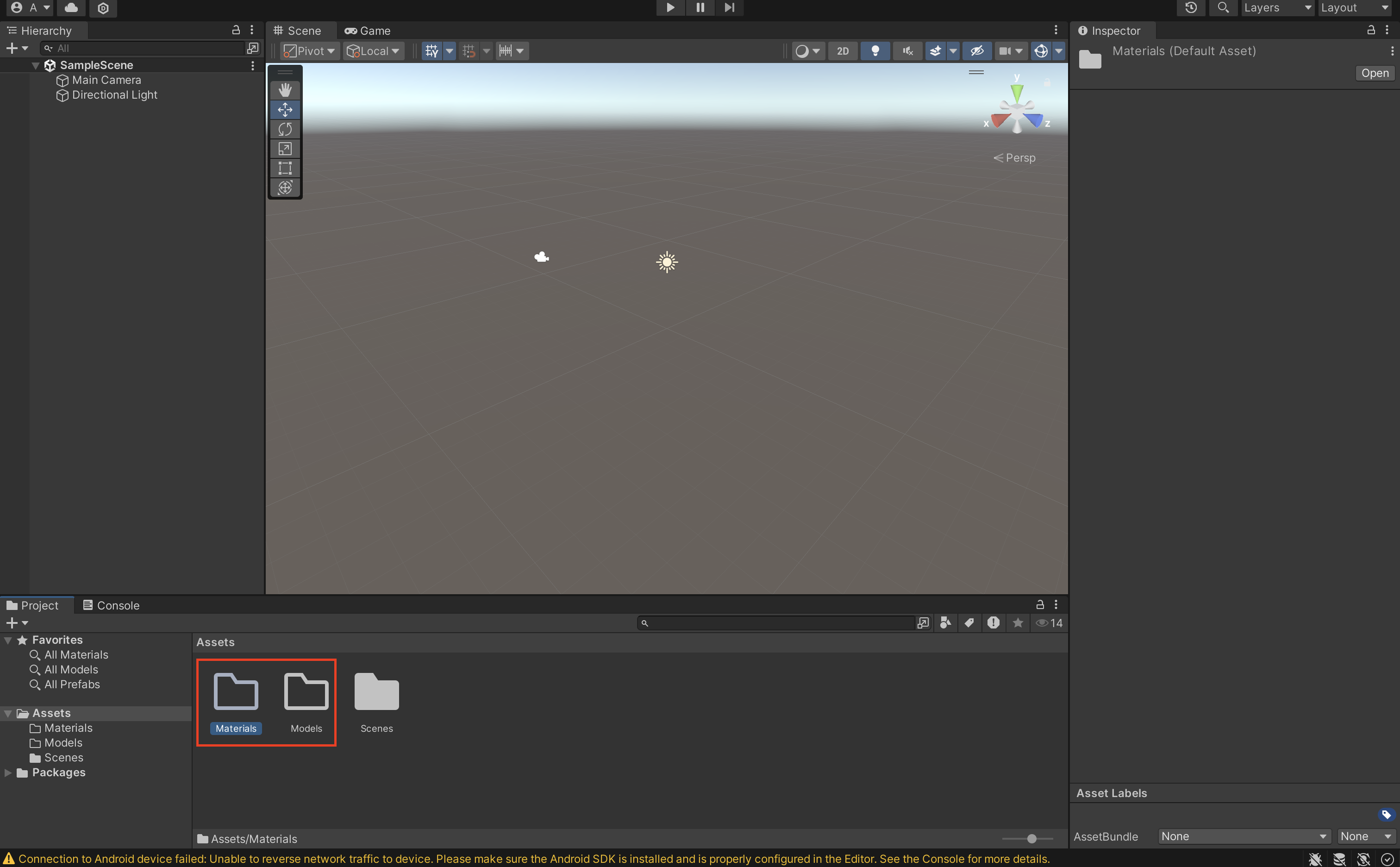Select the Scale tool

[x=285, y=149]
